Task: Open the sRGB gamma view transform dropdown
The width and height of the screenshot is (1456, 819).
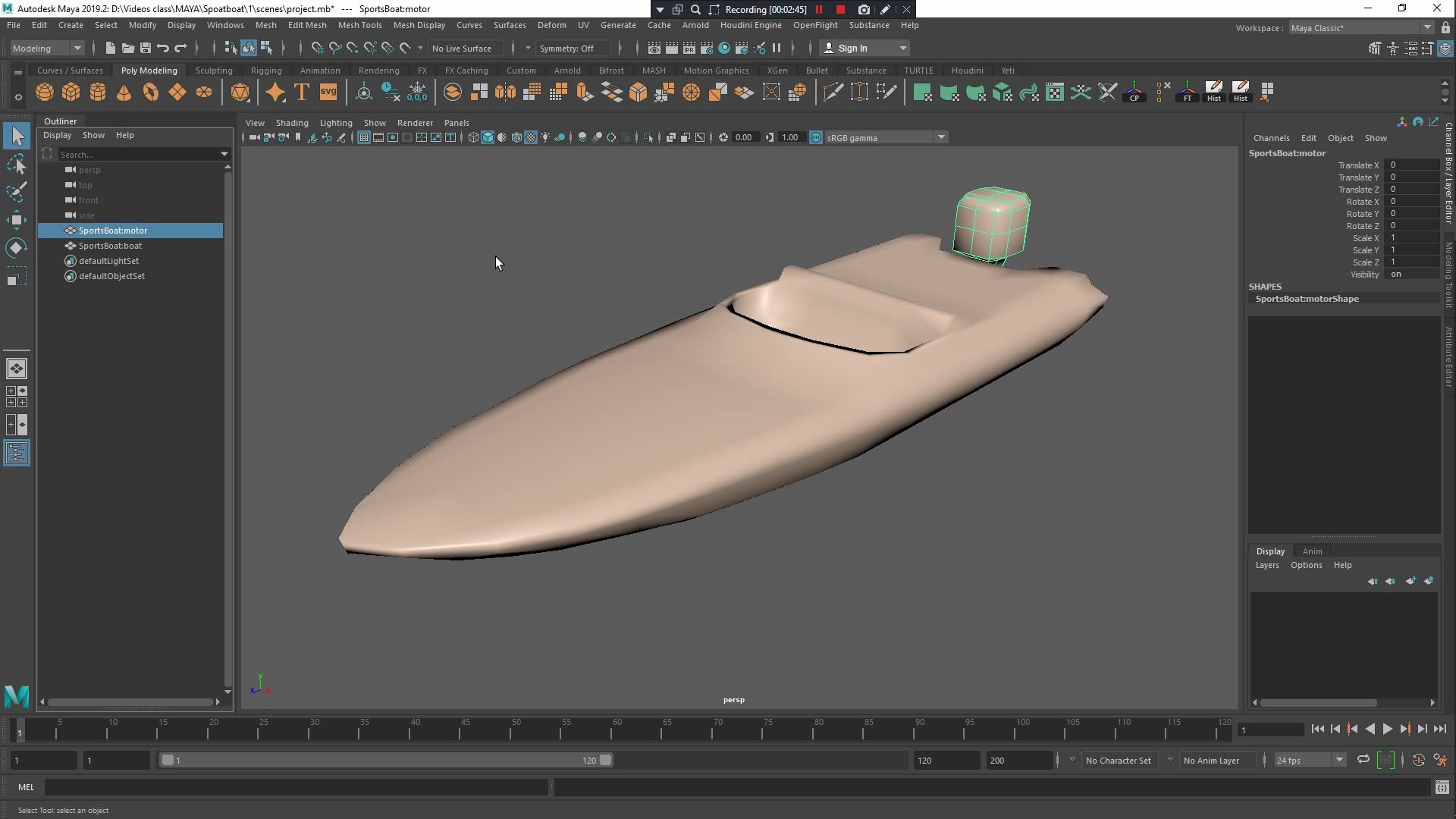Action: click(940, 137)
